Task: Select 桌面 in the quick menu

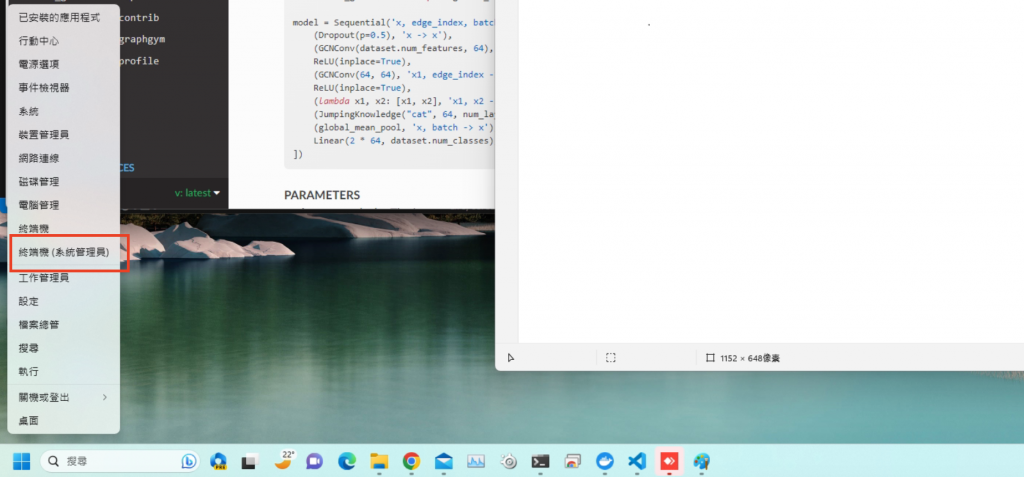Action: click(63, 421)
